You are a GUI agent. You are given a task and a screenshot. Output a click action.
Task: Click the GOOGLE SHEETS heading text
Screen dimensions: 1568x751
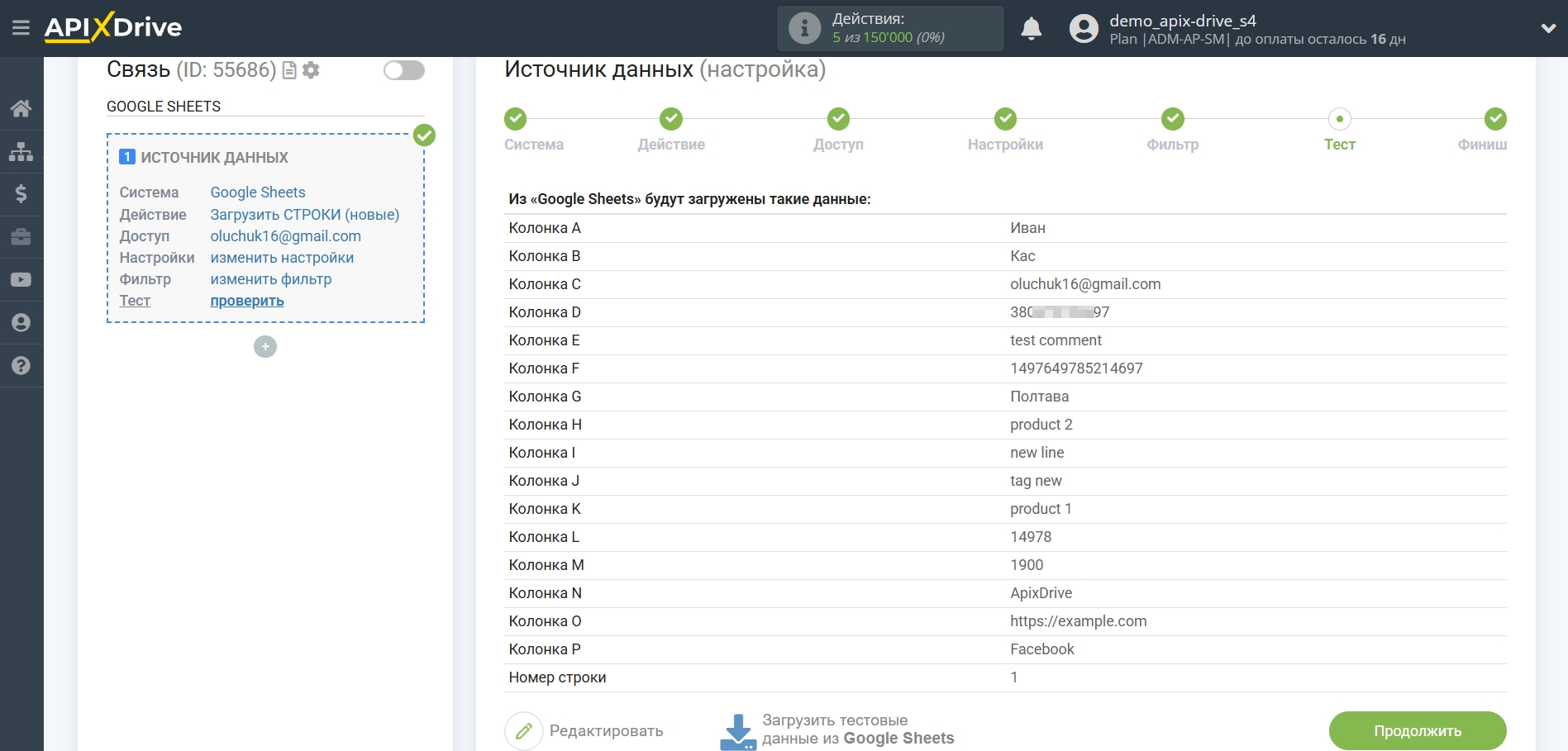coord(164,107)
